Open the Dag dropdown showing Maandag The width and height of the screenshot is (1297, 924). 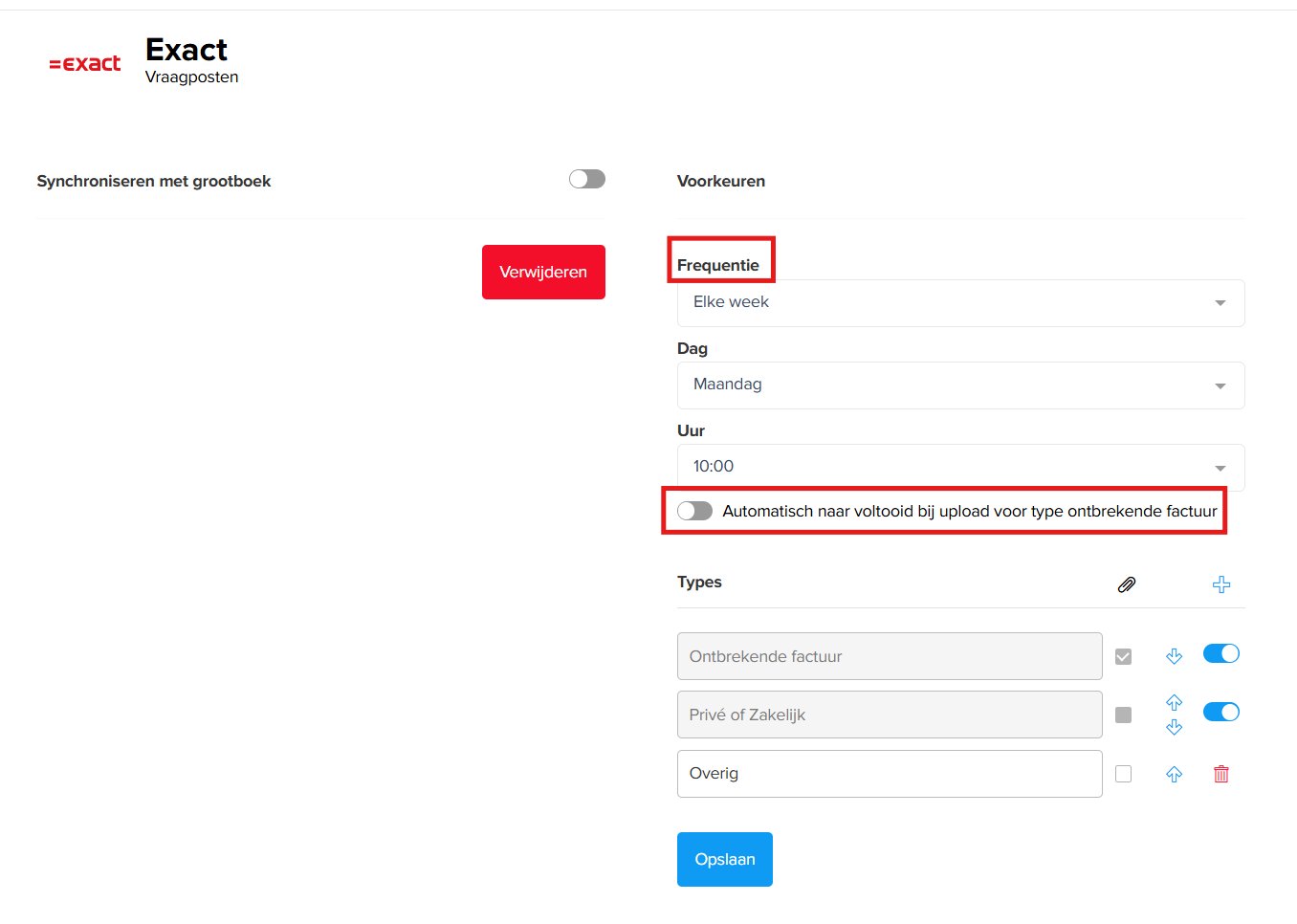pyautogui.click(x=960, y=385)
